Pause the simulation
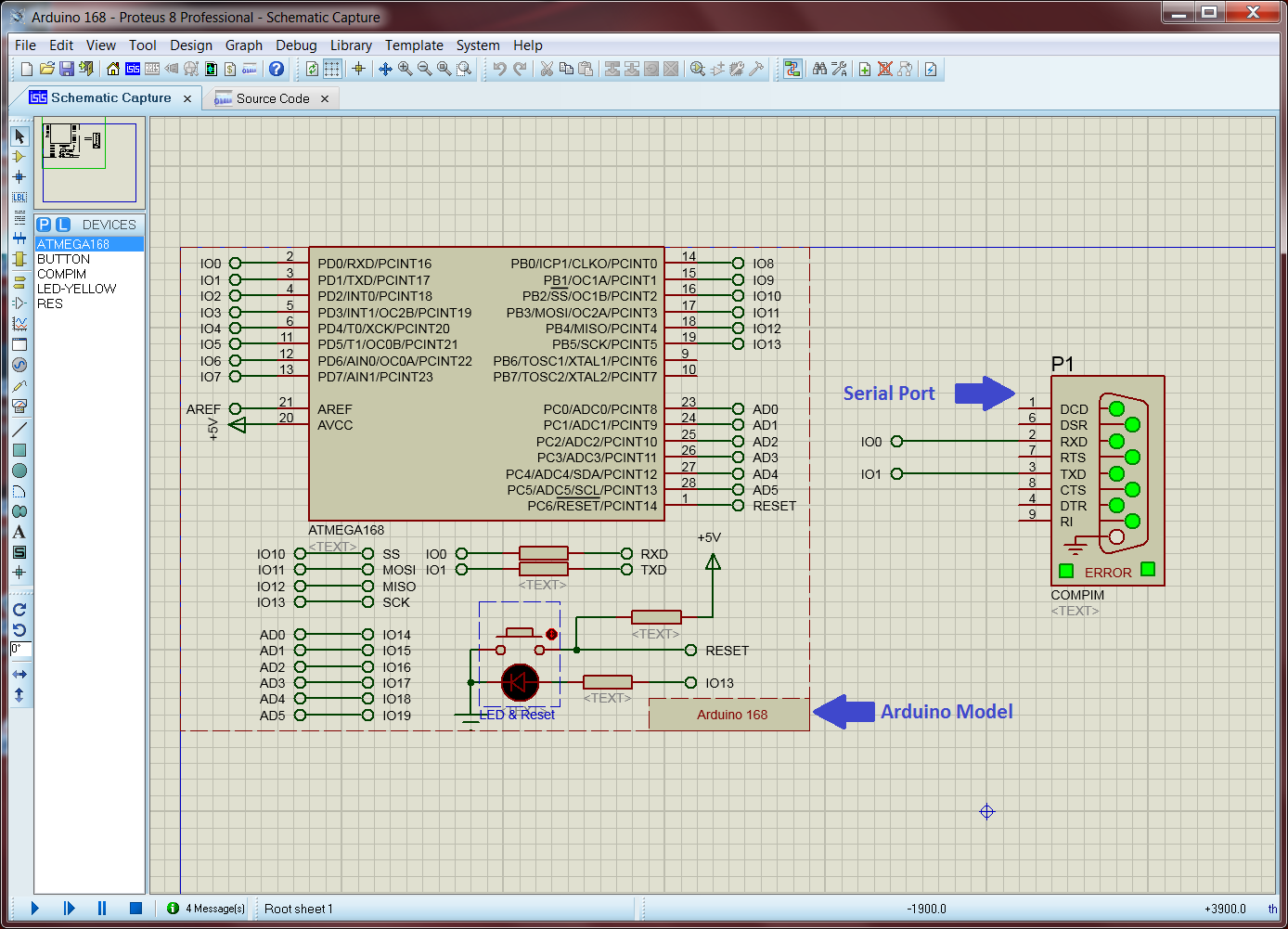The width and height of the screenshot is (1288, 929). [102, 909]
